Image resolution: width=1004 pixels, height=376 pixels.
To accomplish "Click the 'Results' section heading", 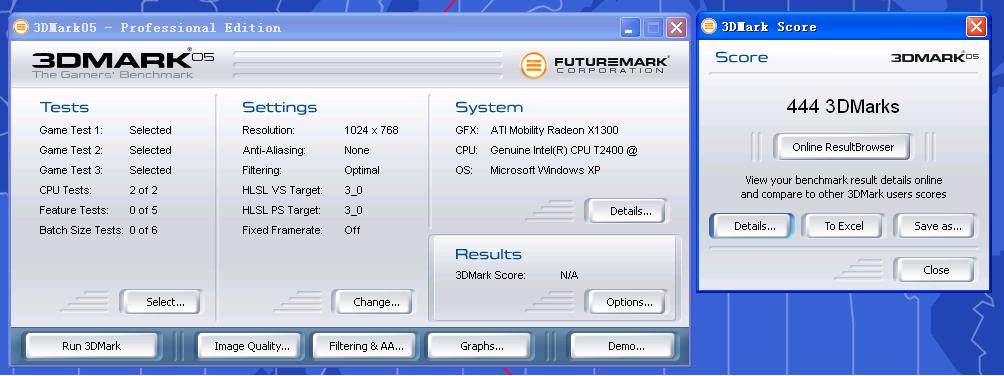I will coord(489,254).
